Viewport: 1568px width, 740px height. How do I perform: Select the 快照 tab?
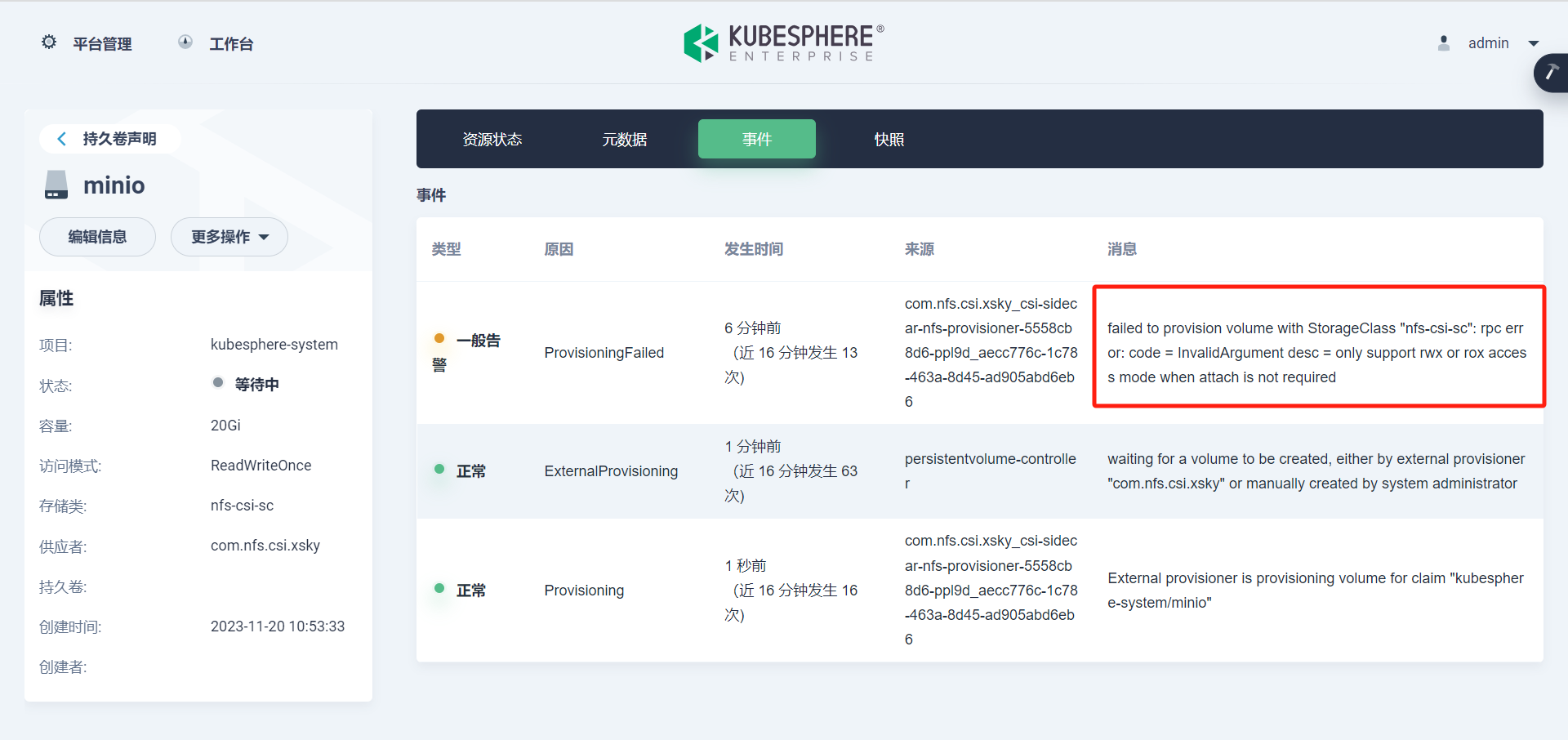(889, 139)
